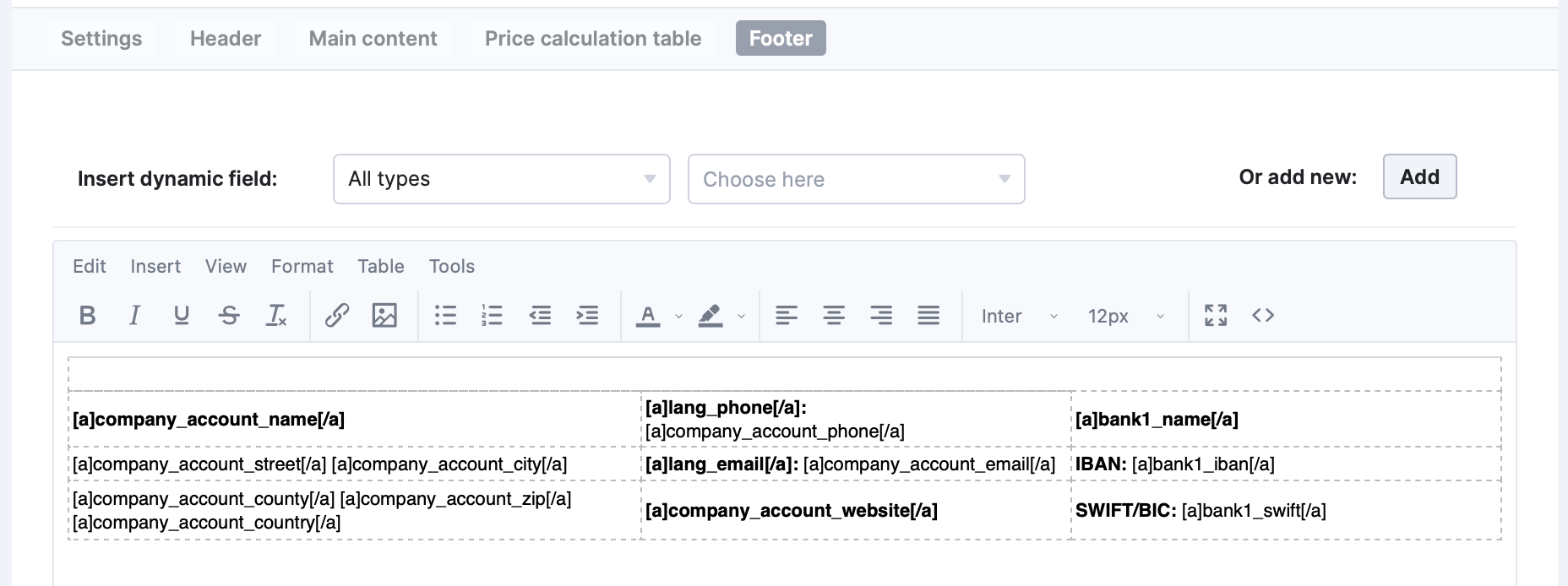Open the text color picker arrow
Viewport: 1568px width, 586px height.
(678, 317)
